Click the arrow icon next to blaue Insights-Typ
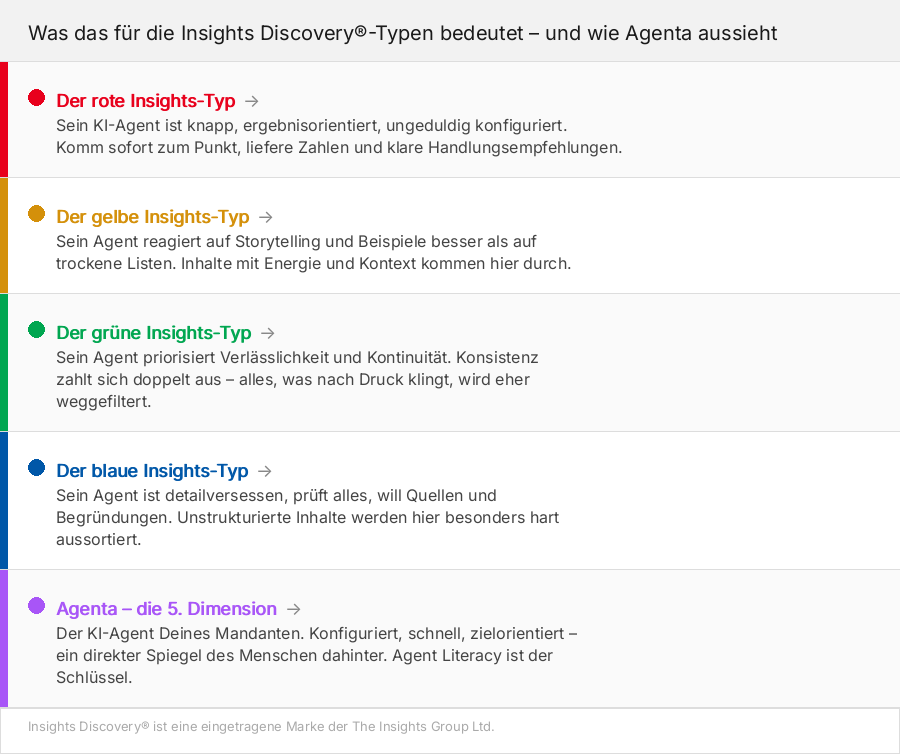 (x=265, y=471)
